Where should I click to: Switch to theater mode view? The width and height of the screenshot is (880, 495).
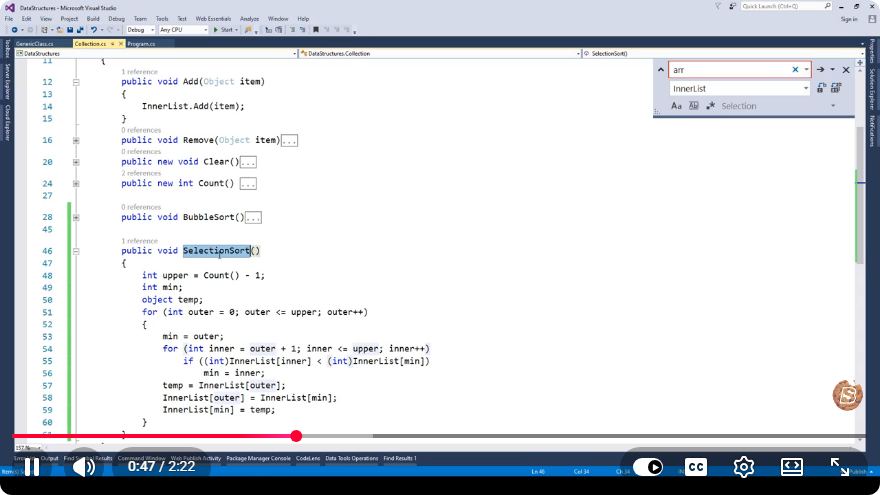coord(791,467)
